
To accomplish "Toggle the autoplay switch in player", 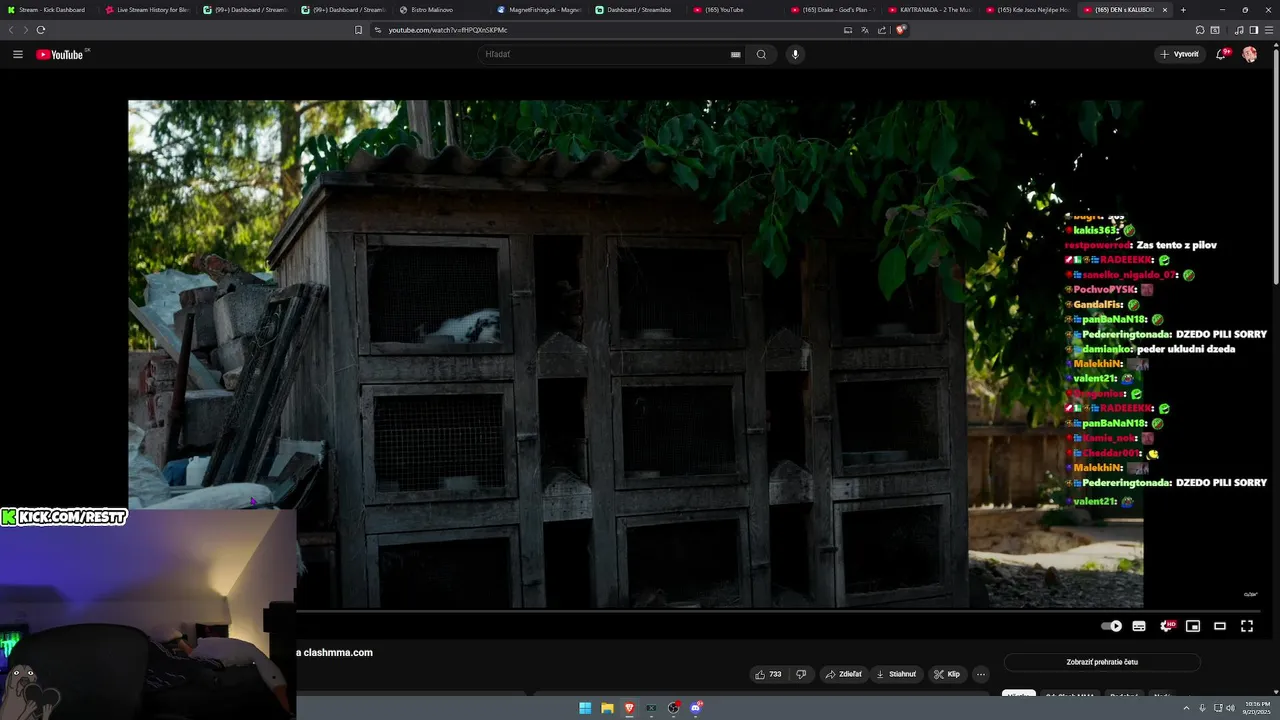I will 1112,626.
